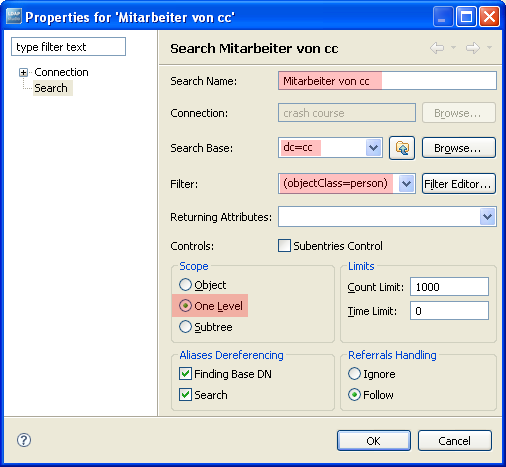Click the parent entry icon beside Search Base
This screenshot has height=467, width=506.
402,148
